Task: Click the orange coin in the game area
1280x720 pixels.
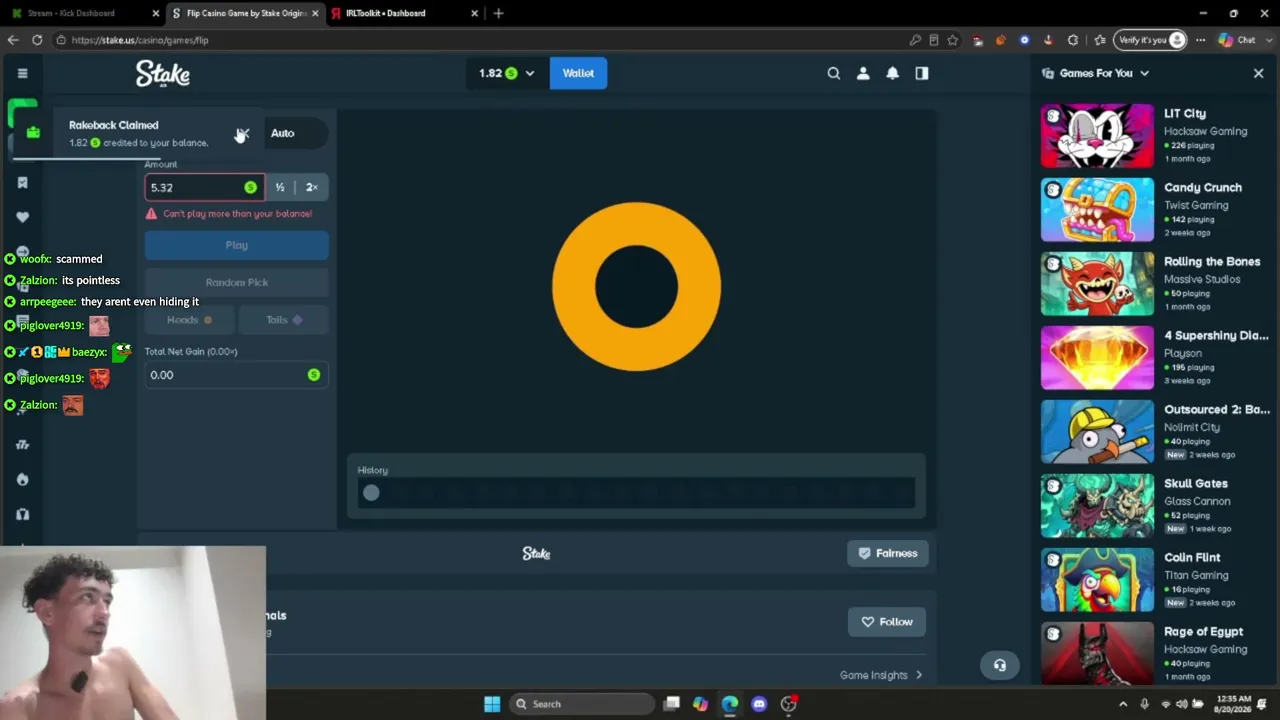Action: click(x=636, y=286)
